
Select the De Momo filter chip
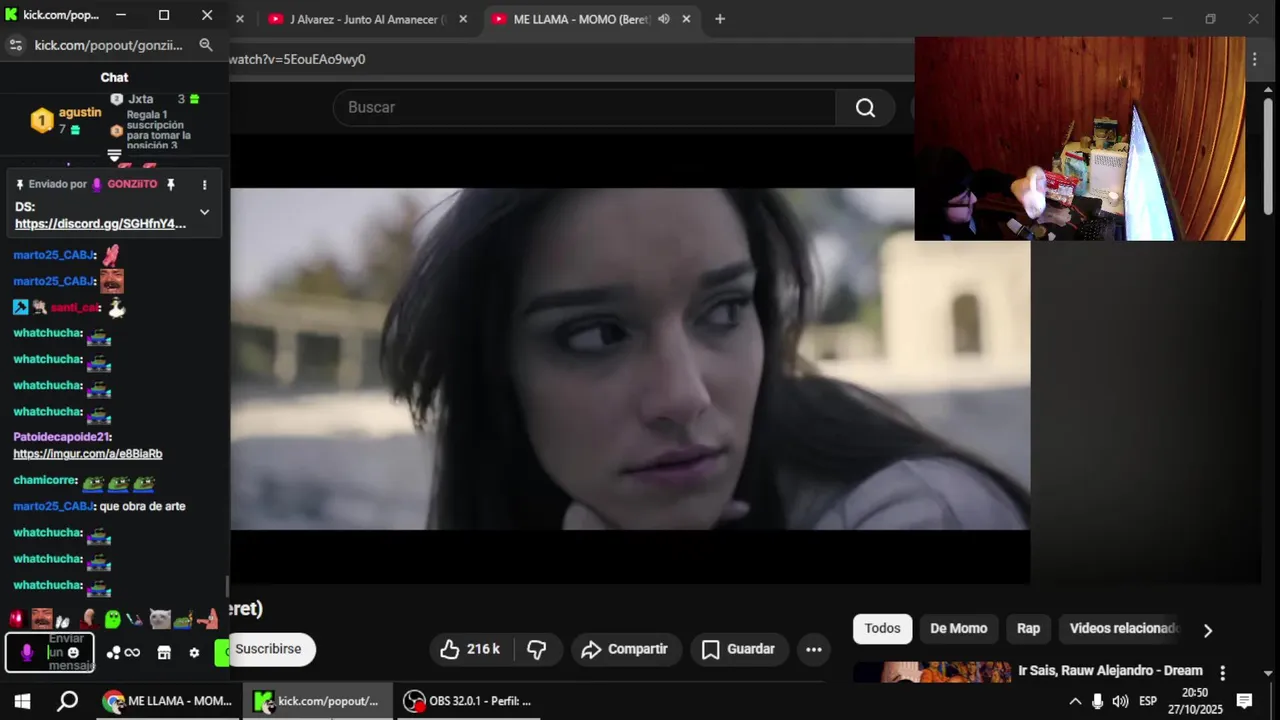958,628
